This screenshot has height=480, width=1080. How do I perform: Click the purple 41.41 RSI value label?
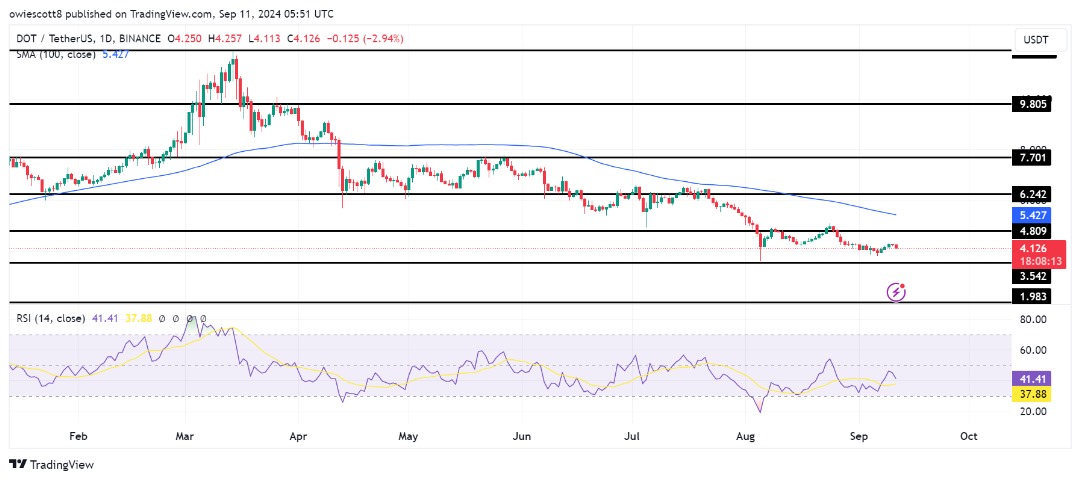click(1033, 380)
